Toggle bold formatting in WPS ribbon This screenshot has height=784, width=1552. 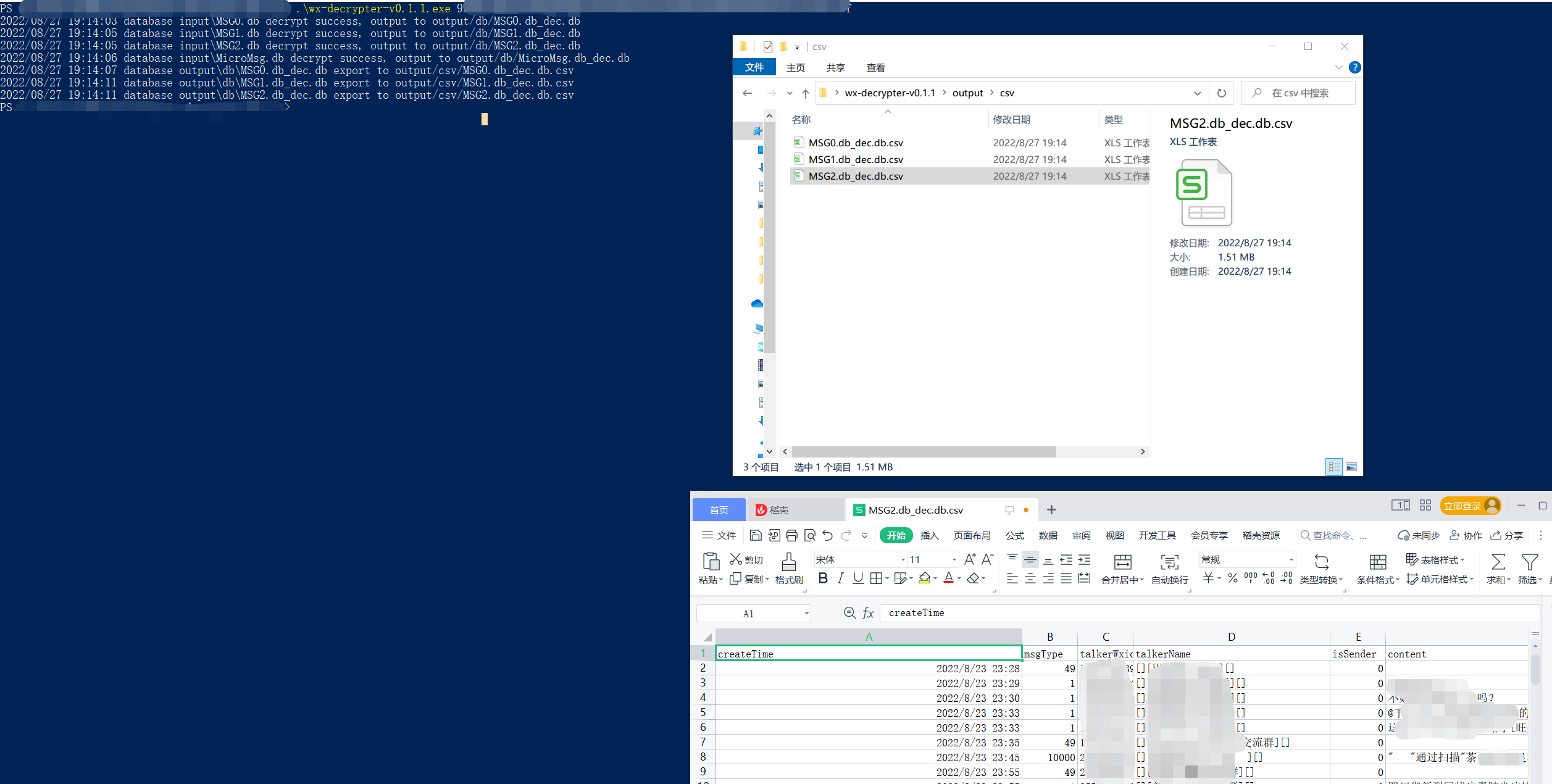tap(822, 578)
